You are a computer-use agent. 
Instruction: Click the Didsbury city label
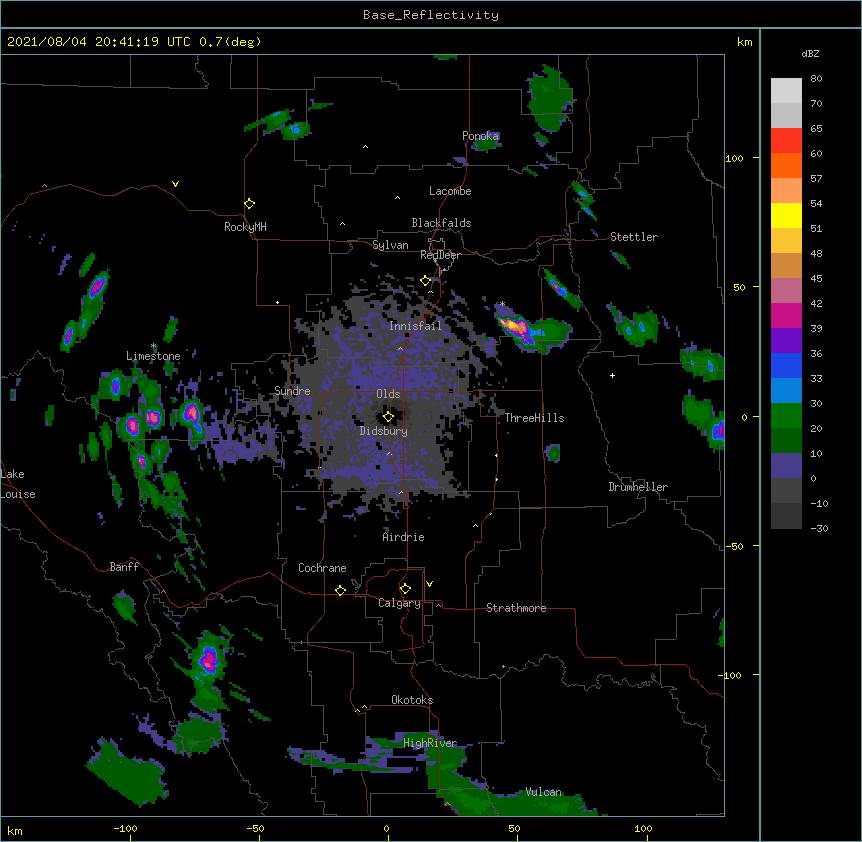coord(384,431)
